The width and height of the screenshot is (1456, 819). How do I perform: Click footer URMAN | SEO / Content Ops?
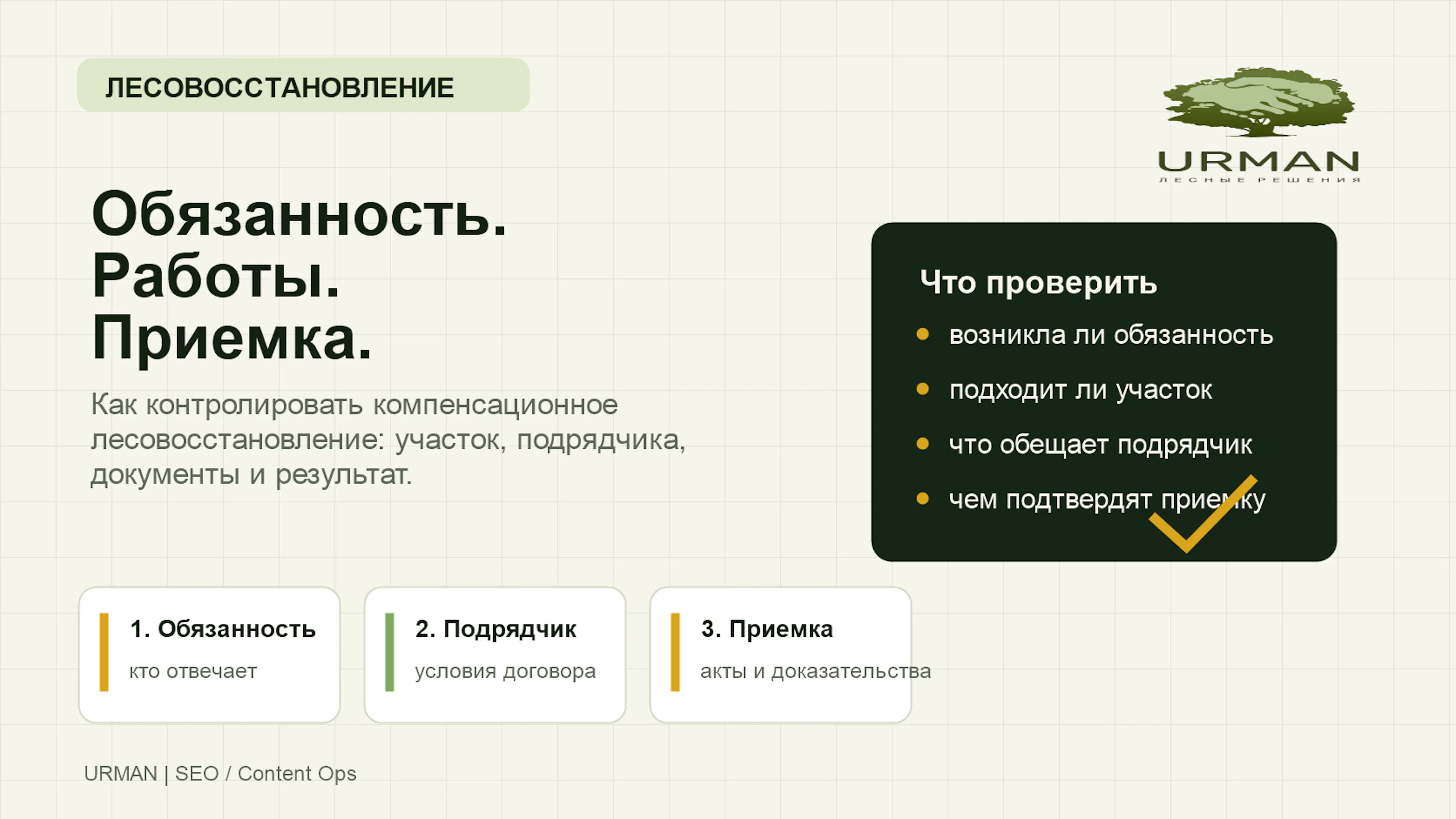coord(220,774)
